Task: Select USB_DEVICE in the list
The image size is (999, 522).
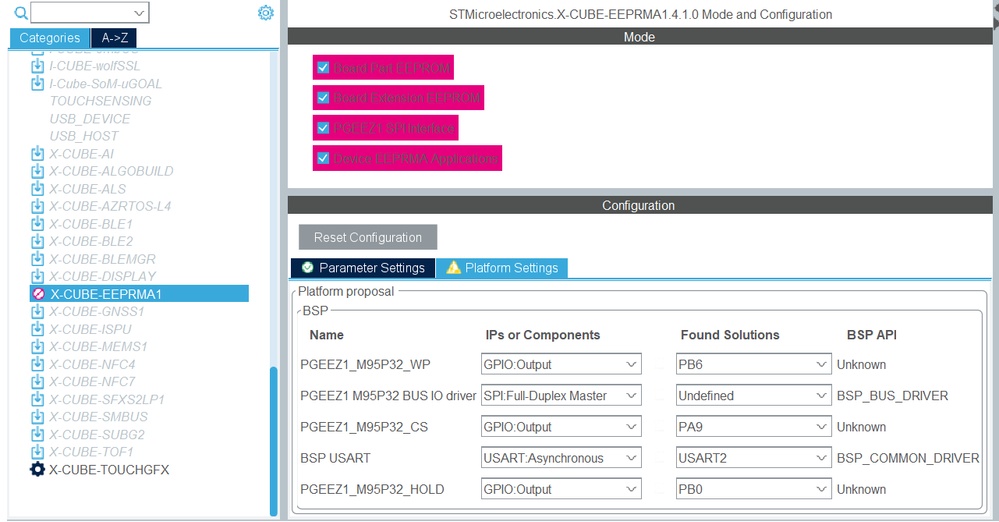Action: pos(90,119)
